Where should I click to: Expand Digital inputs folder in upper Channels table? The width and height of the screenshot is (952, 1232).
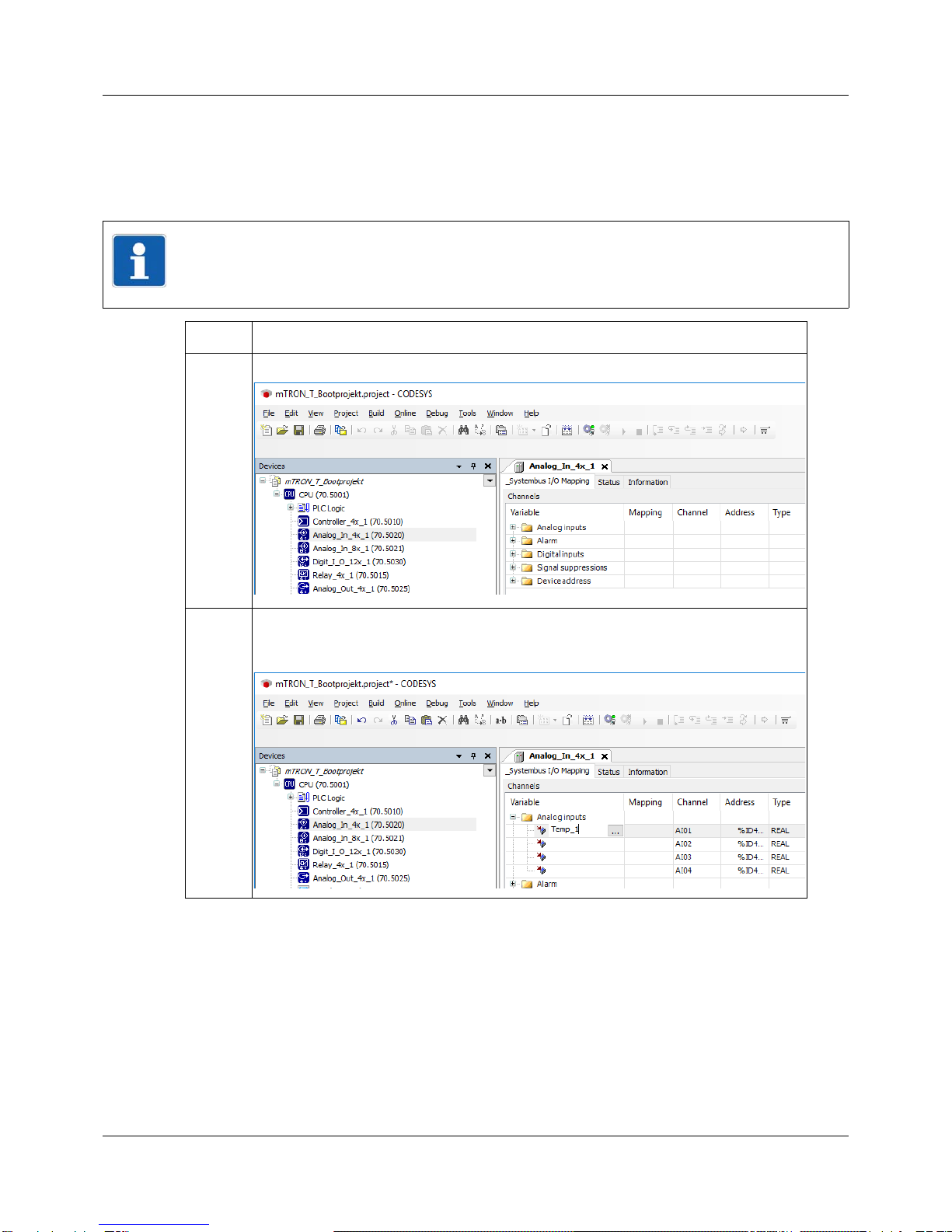pyautogui.click(x=513, y=554)
